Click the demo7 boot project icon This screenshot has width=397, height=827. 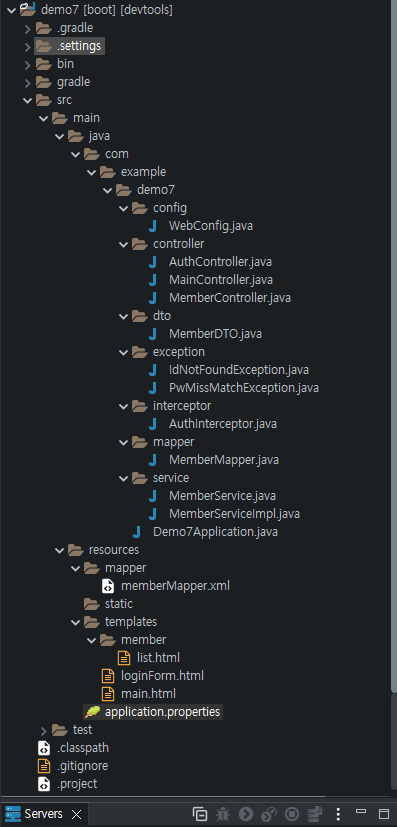(28, 9)
